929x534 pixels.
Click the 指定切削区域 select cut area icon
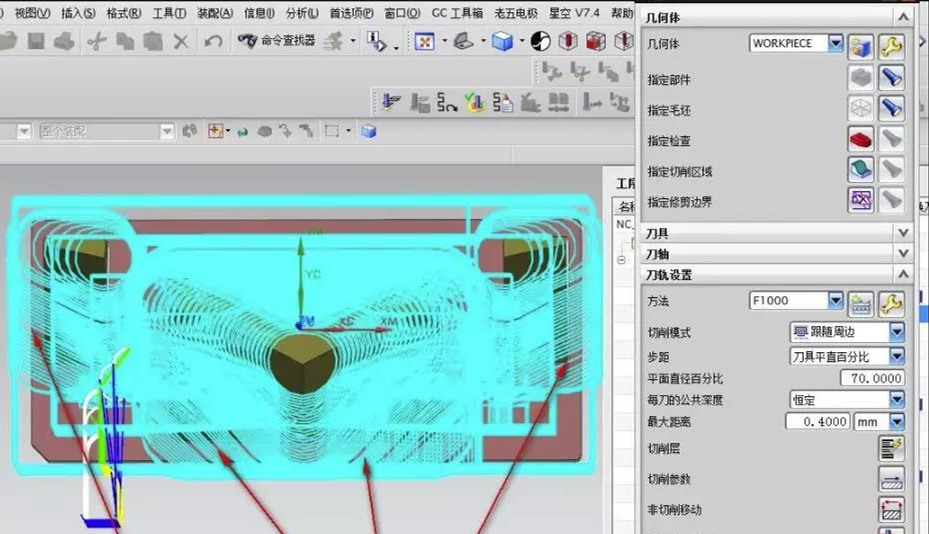coord(860,171)
